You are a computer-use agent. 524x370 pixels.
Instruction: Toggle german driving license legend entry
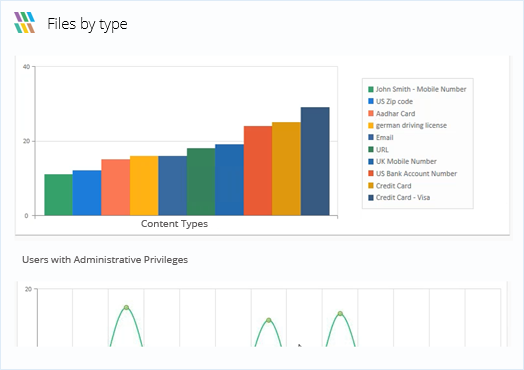pyautogui.click(x=407, y=126)
